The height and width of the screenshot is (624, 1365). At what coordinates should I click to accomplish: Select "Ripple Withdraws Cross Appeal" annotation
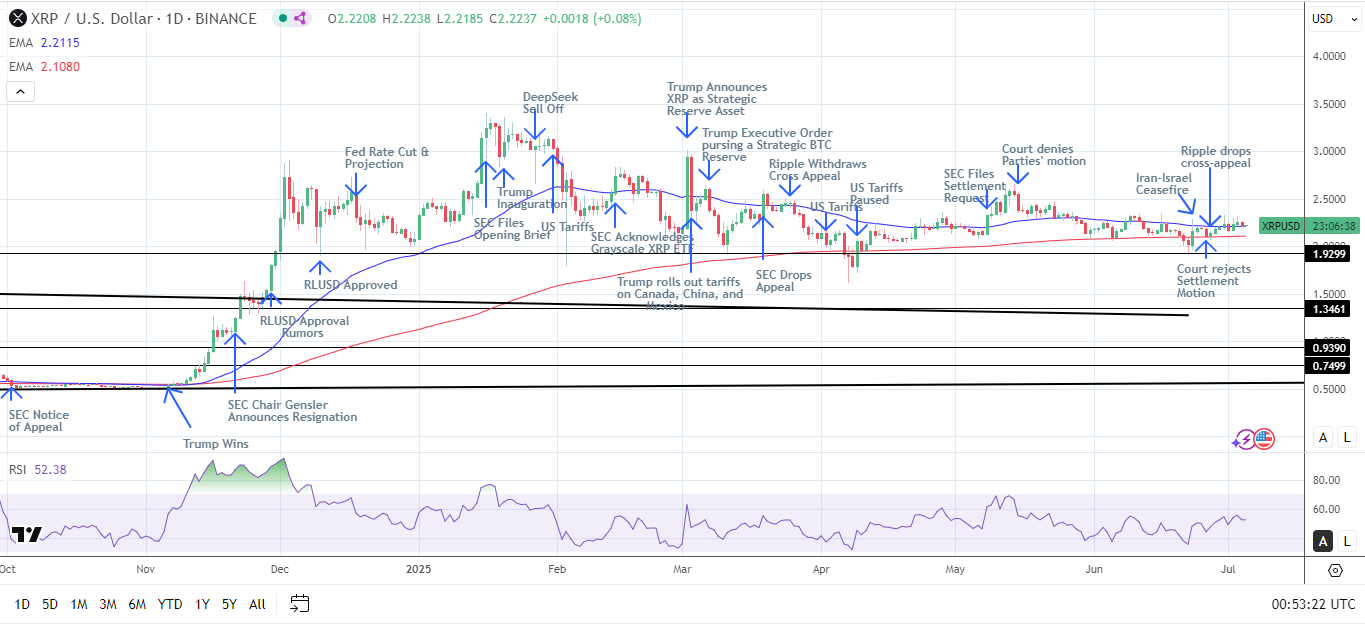pyautogui.click(x=817, y=170)
